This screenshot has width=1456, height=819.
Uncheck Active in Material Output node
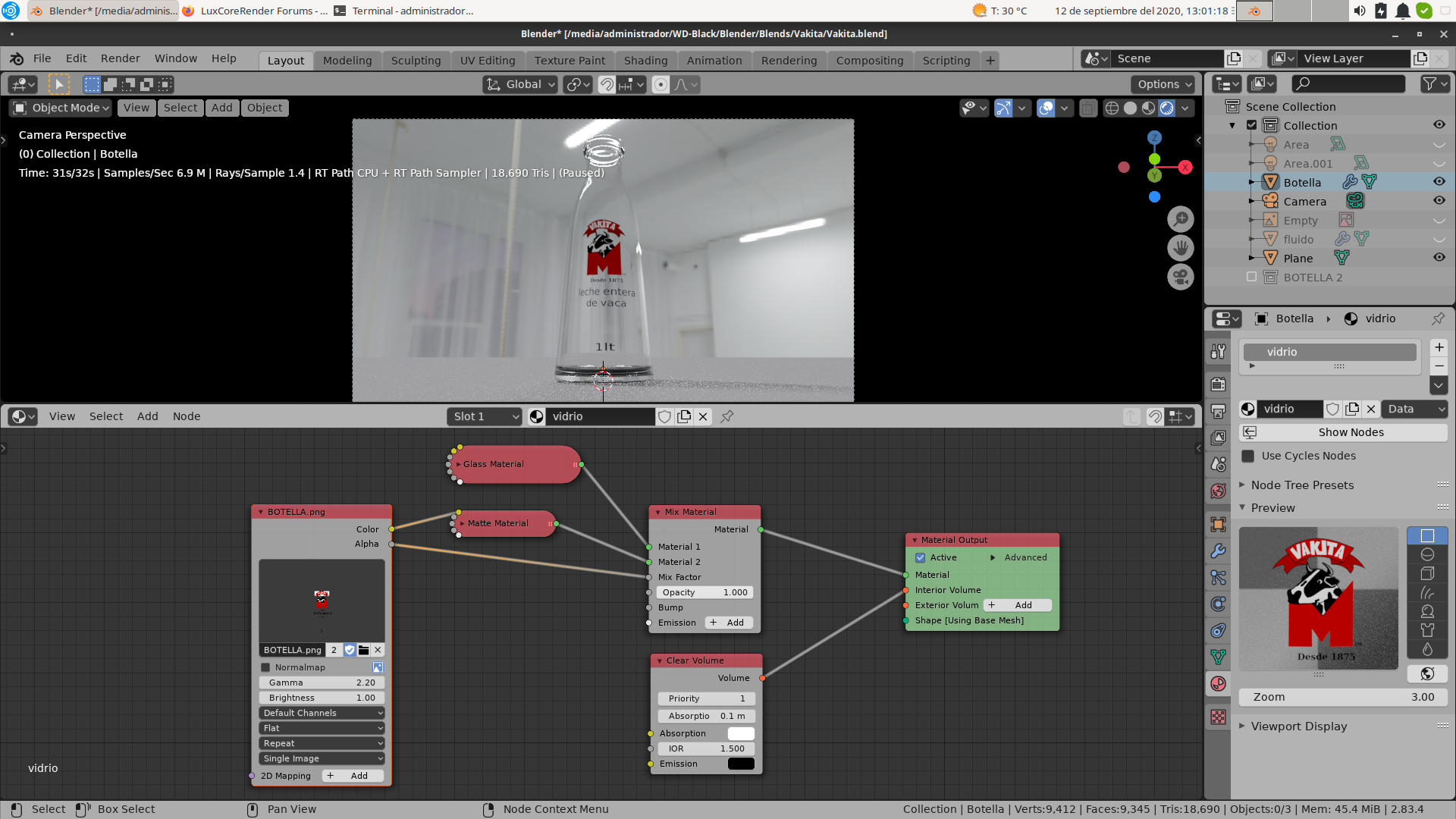pyautogui.click(x=921, y=557)
